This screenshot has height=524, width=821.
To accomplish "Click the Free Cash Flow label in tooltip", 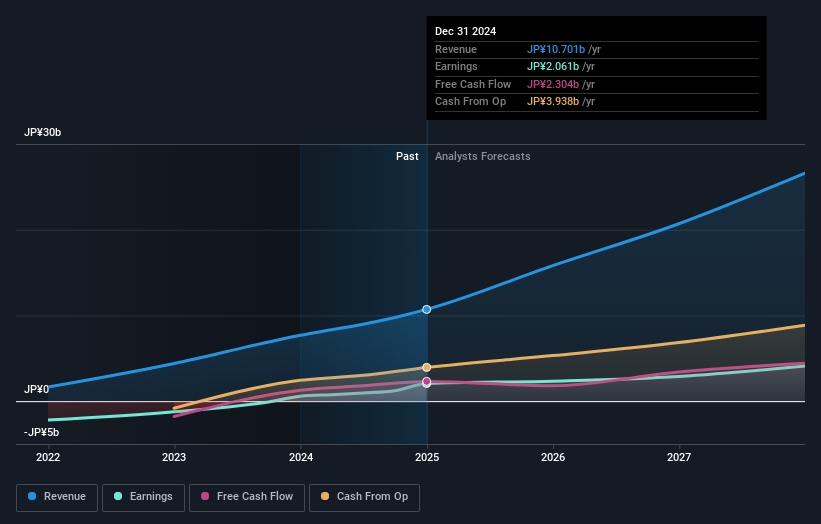I will (473, 84).
